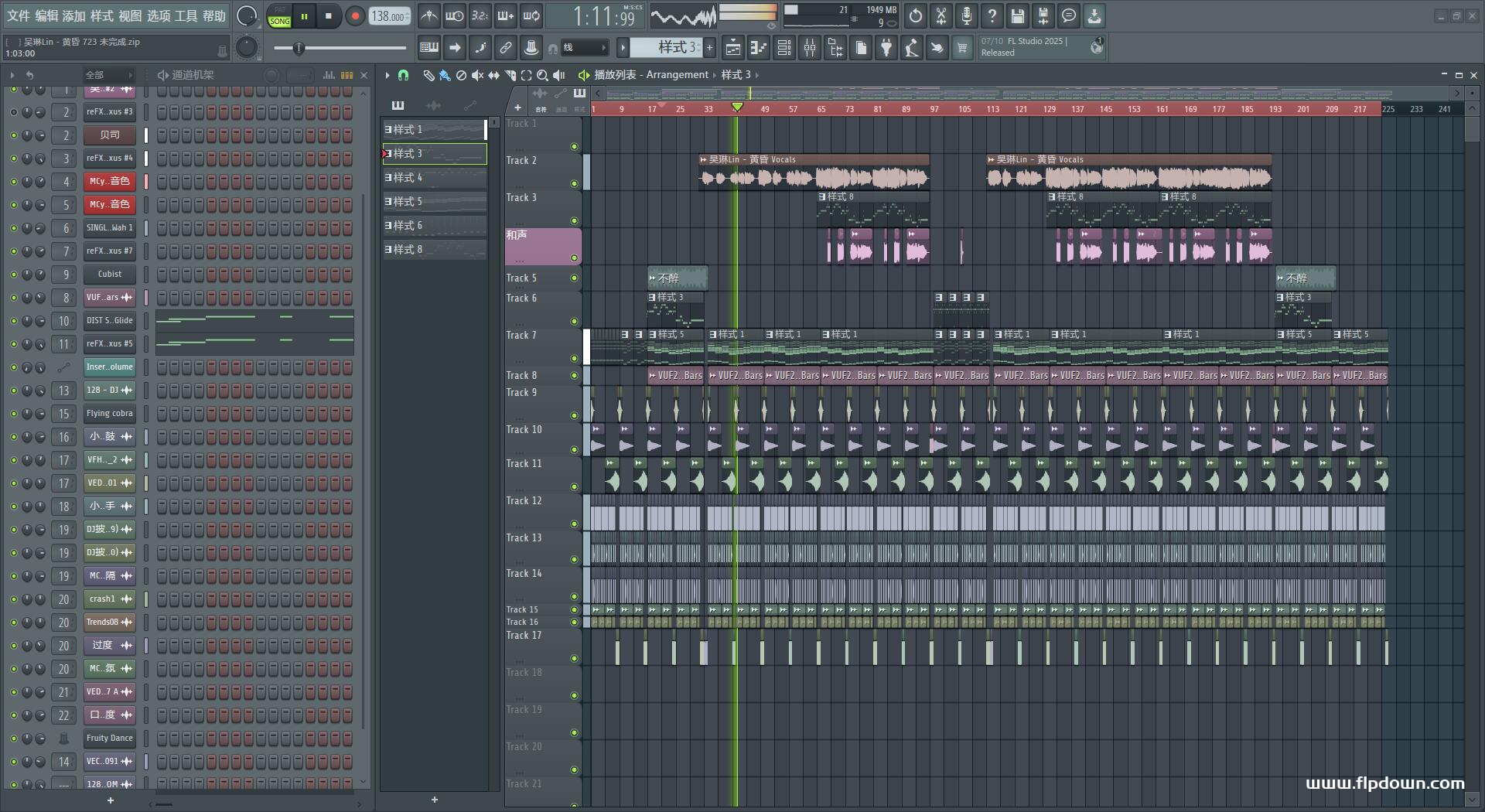Stop playback with the stop button
The image size is (1485, 812).
[x=329, y=15]
